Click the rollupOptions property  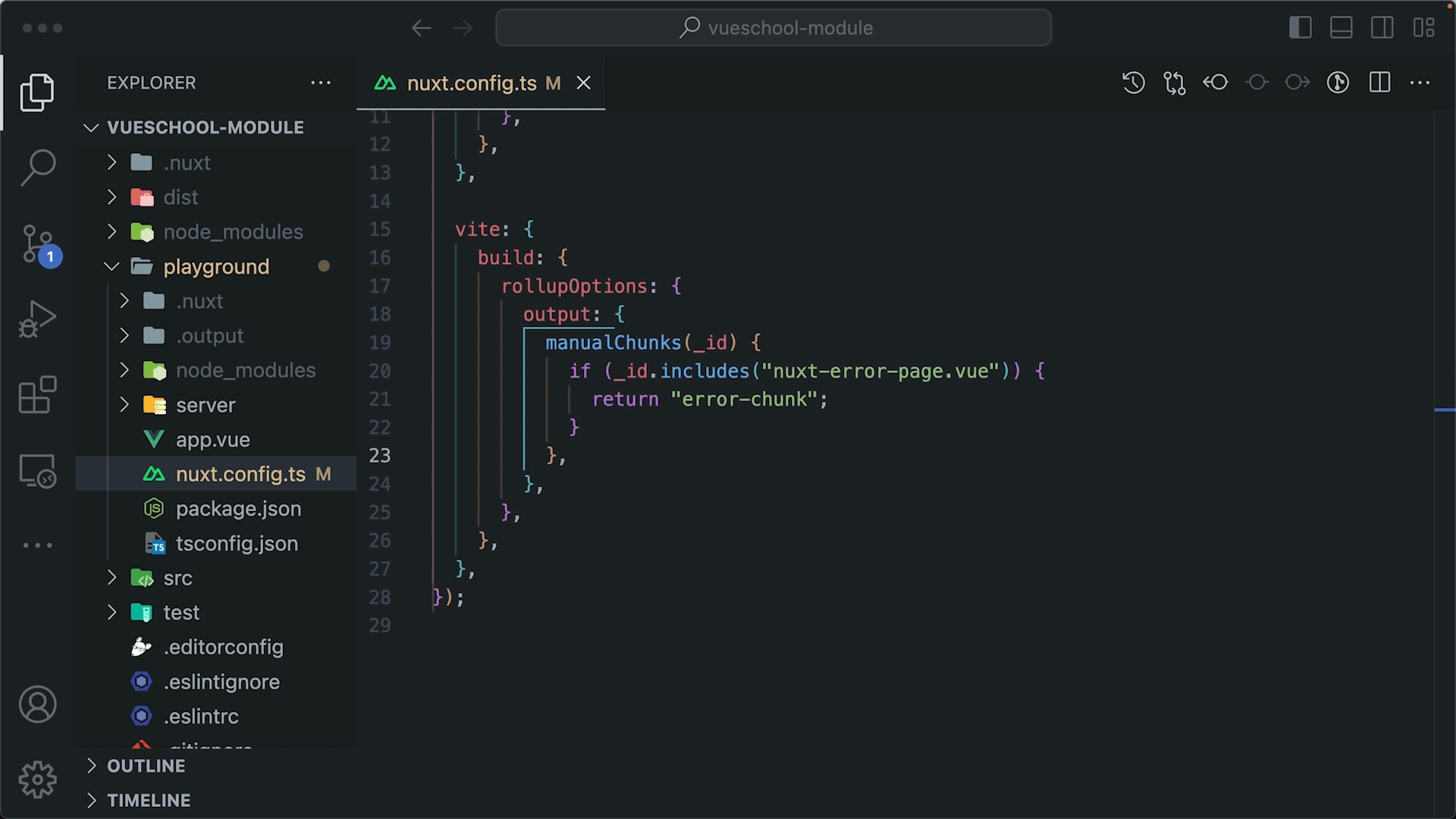pyautogui.click(x=574, y=287)
